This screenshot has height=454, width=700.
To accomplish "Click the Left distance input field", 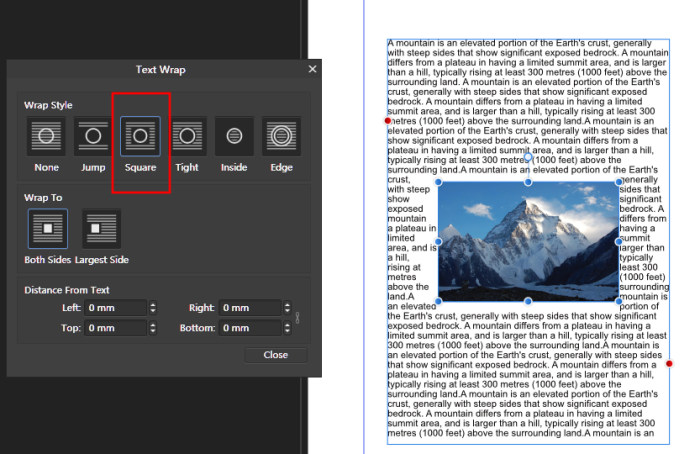I will coord(116,308).
